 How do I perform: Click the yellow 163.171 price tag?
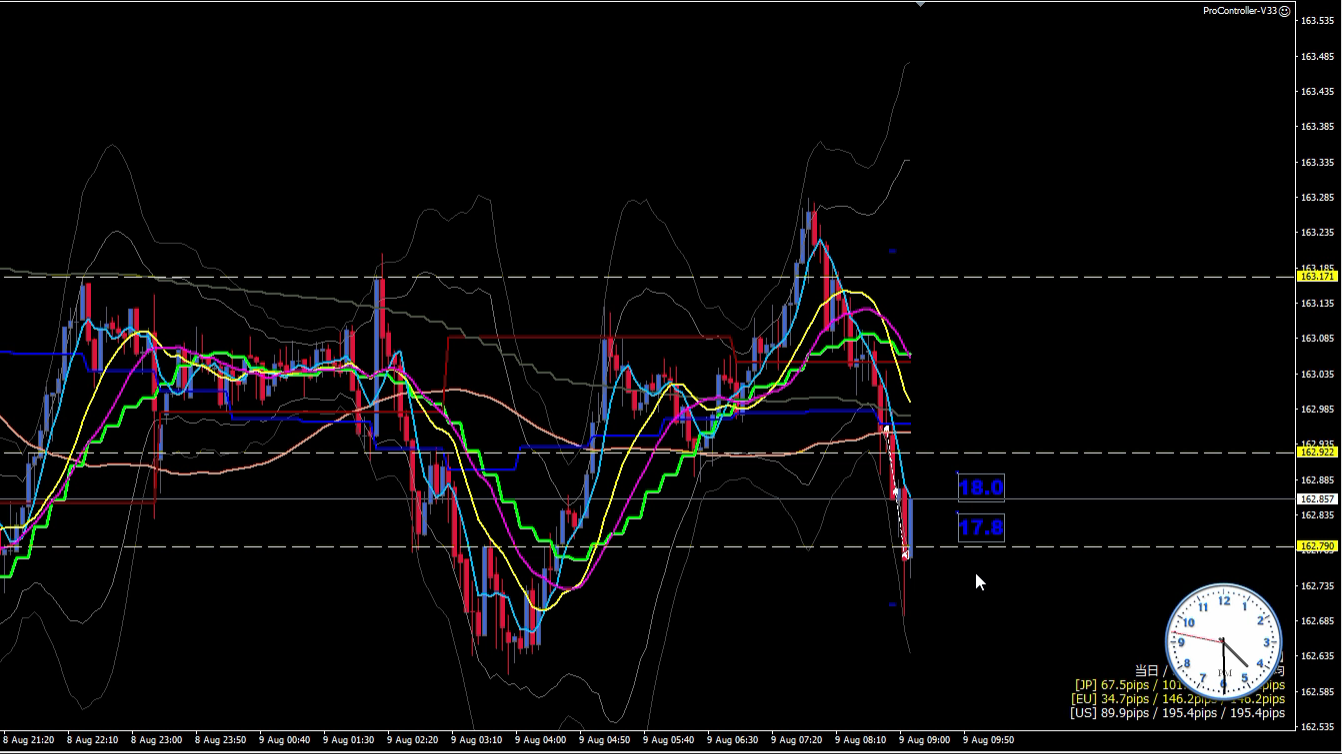[1317, 276]
